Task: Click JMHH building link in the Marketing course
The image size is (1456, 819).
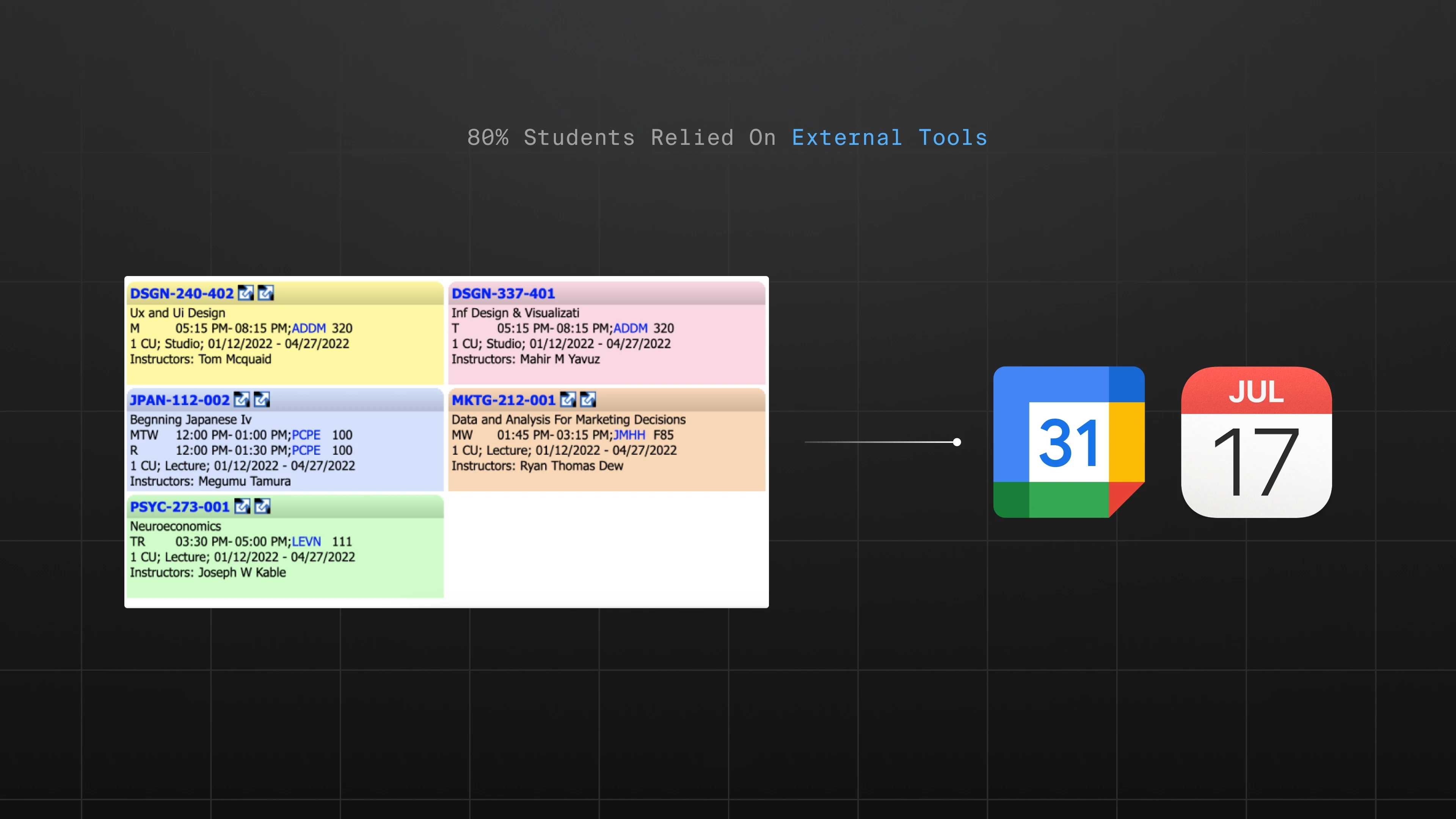Action: [x=629, y=435]
